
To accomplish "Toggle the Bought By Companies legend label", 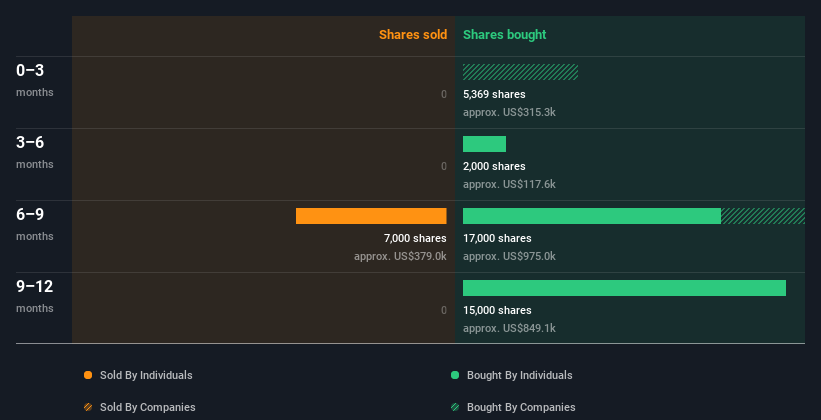I will (521, 407).
